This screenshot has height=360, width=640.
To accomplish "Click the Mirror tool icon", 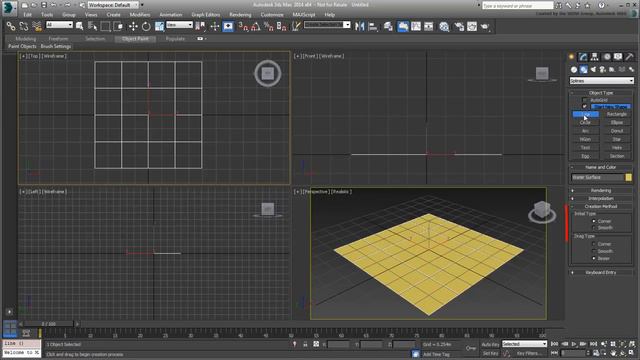I will tap(360, 27).
